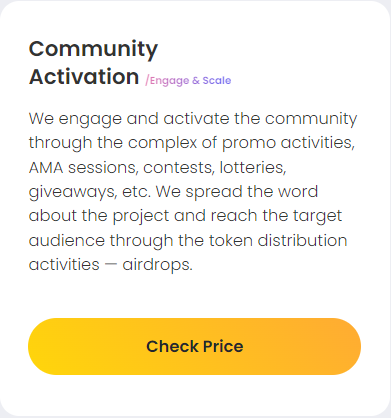Click the text "target" in description paragraph
Image resolution: width=391 pixels, height=418 pixels.
317,217
